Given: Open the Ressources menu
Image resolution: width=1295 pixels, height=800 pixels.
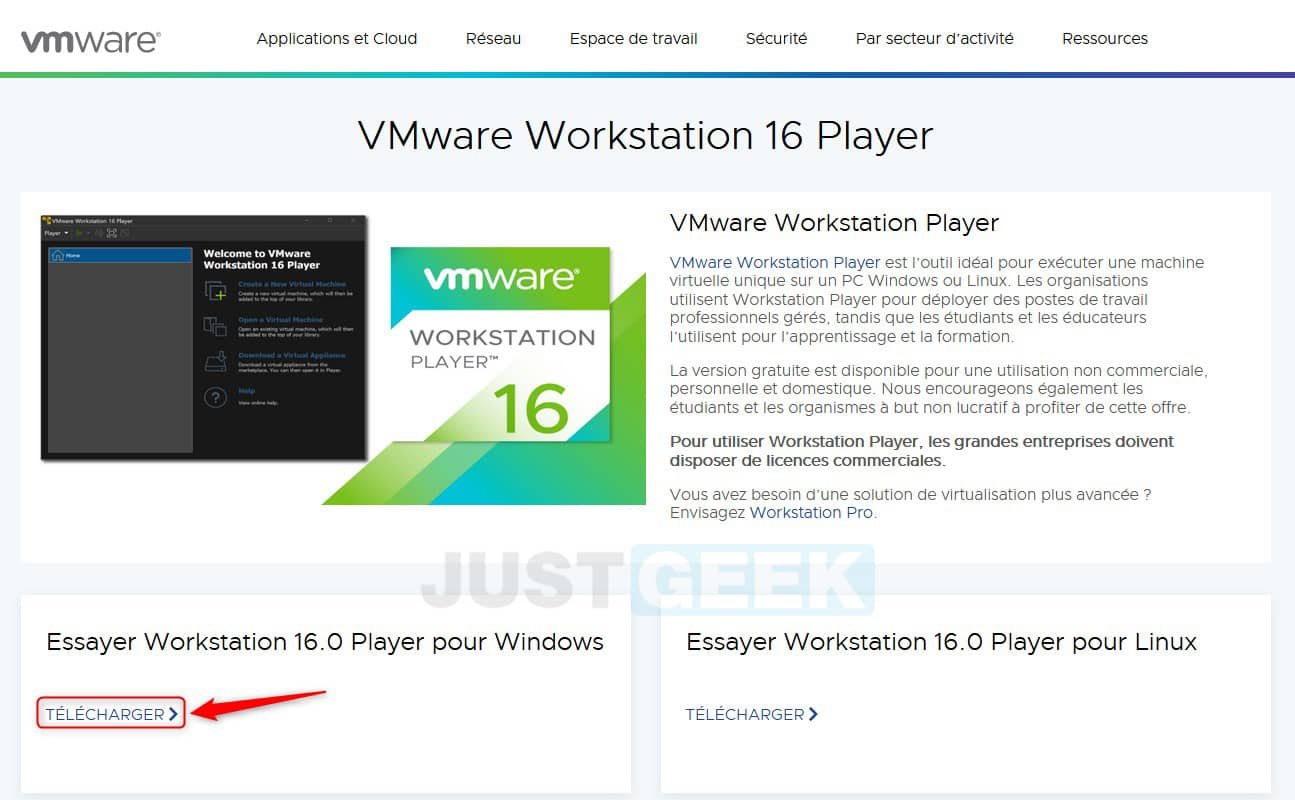Looking at the screenshot, I should [1105, 39].
